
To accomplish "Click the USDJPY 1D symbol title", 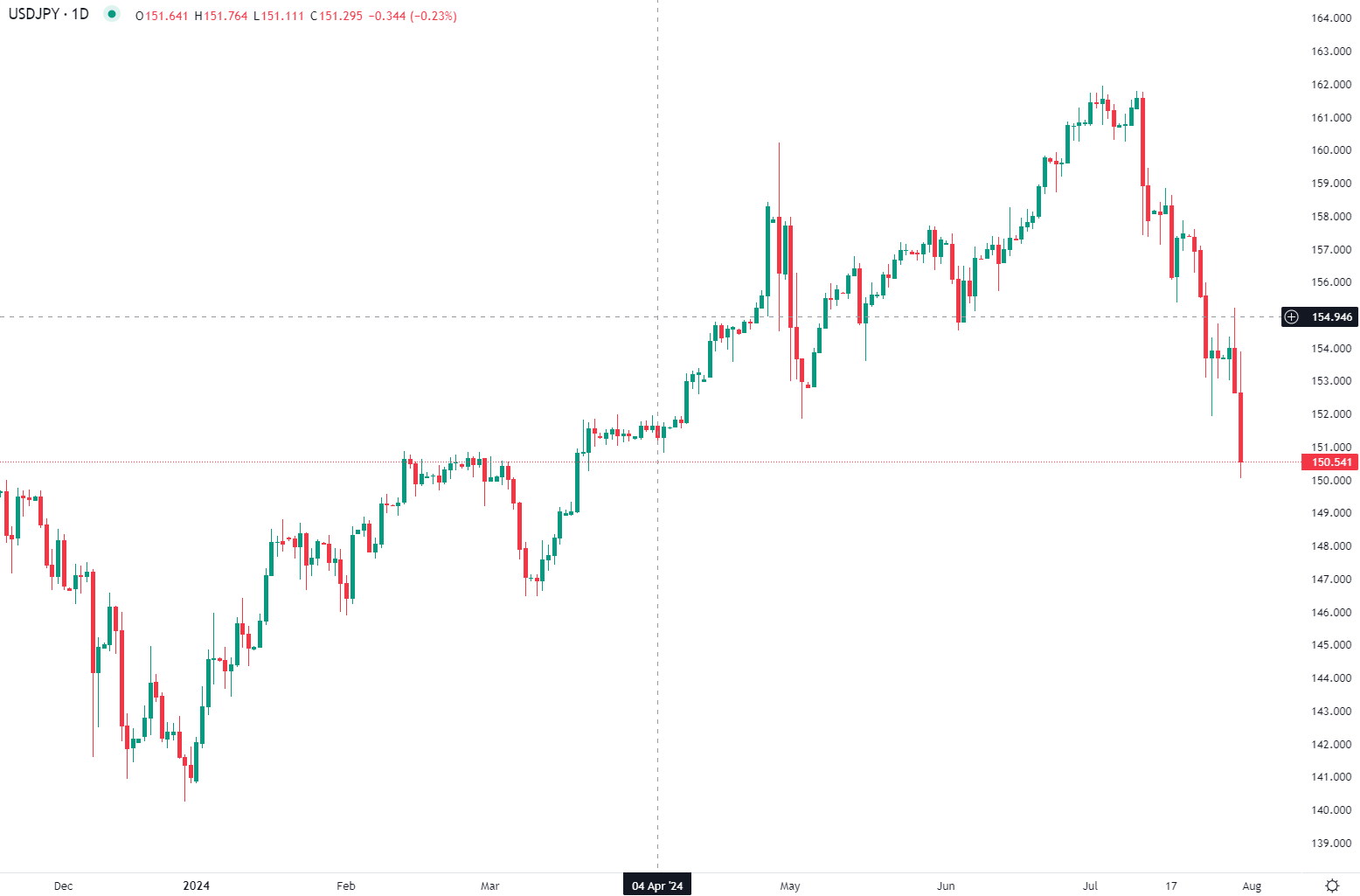I will 49,15.
